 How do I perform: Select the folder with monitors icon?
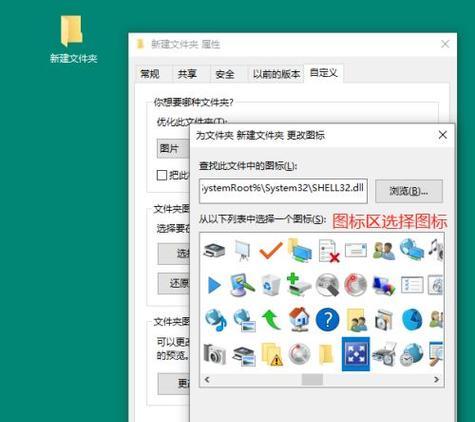pos(299,250)
